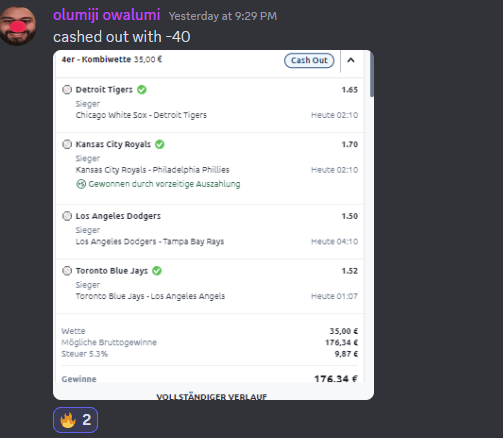Open the olumiji owalumi username
The image size is (503, 438).
[106, 15]
